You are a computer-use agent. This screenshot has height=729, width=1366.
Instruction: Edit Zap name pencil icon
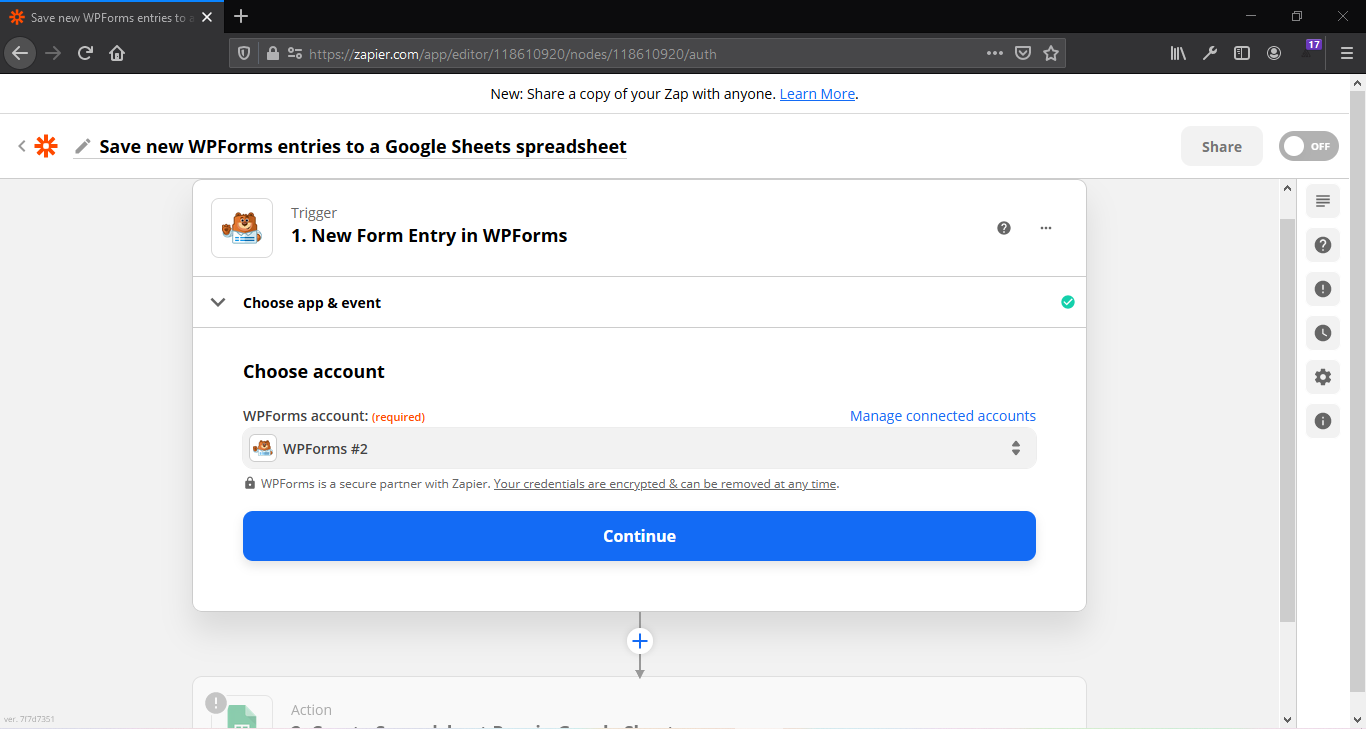[x=83, y=146]
